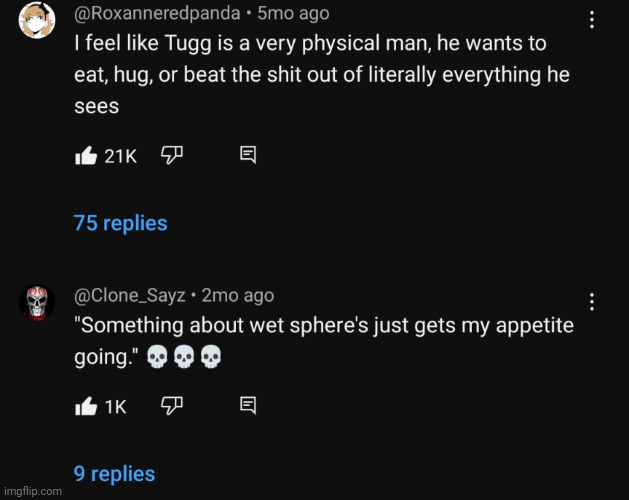Click the skull emojis in Clone_Sayz's comment
Screen dimensions: 629x500
point(184,356)
